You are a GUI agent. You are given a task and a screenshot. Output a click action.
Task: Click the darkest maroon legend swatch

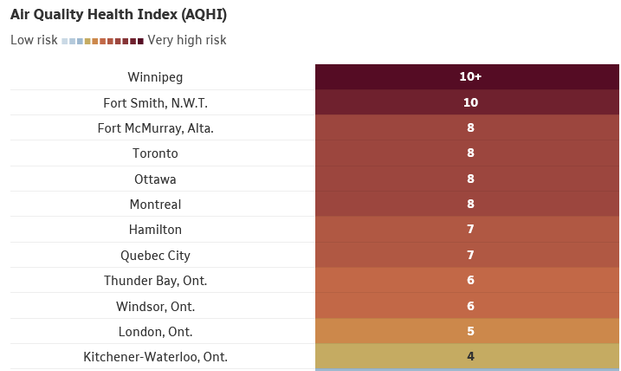(x=141, y=41)
